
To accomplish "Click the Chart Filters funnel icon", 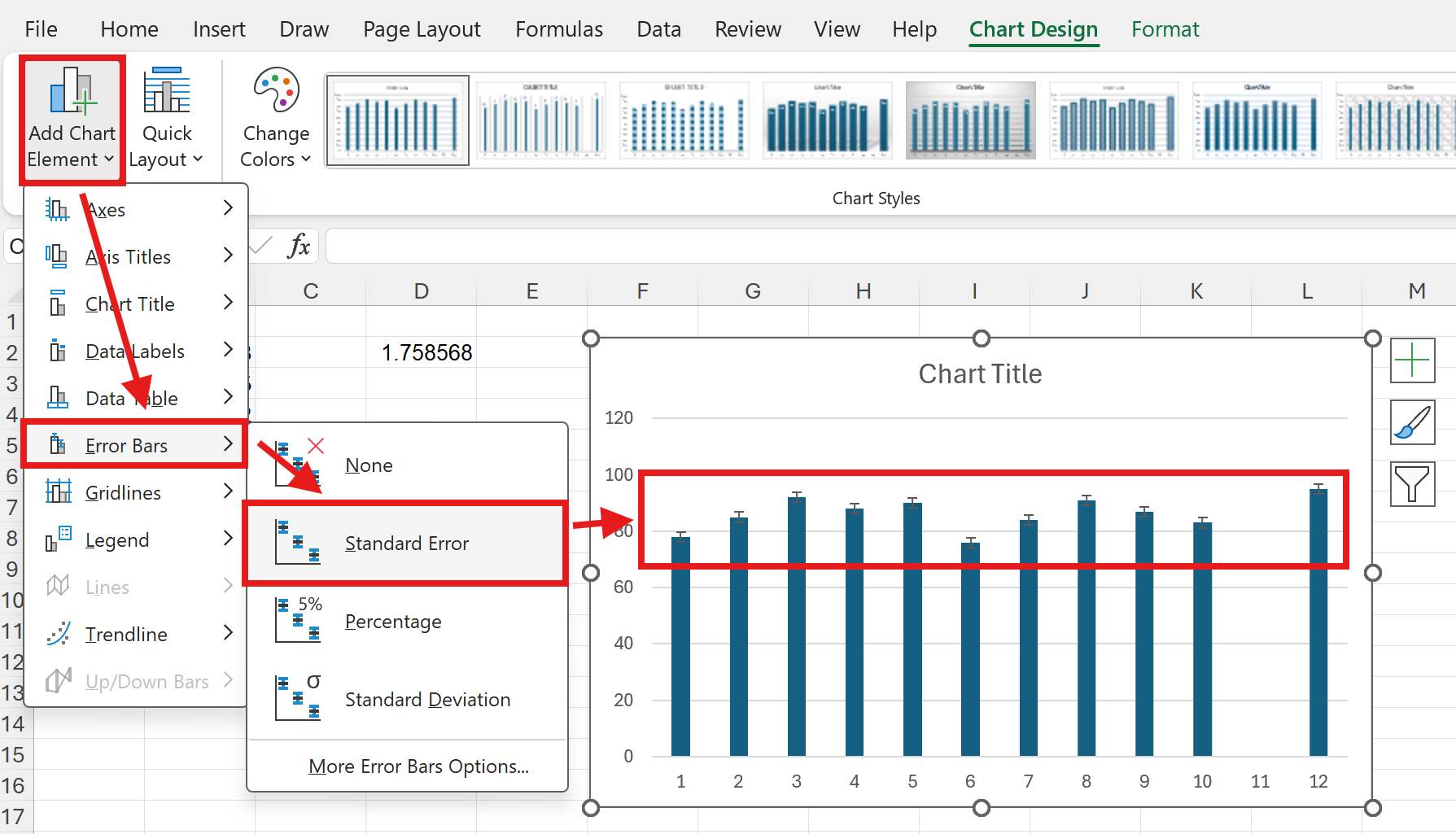I will 1412,484.
